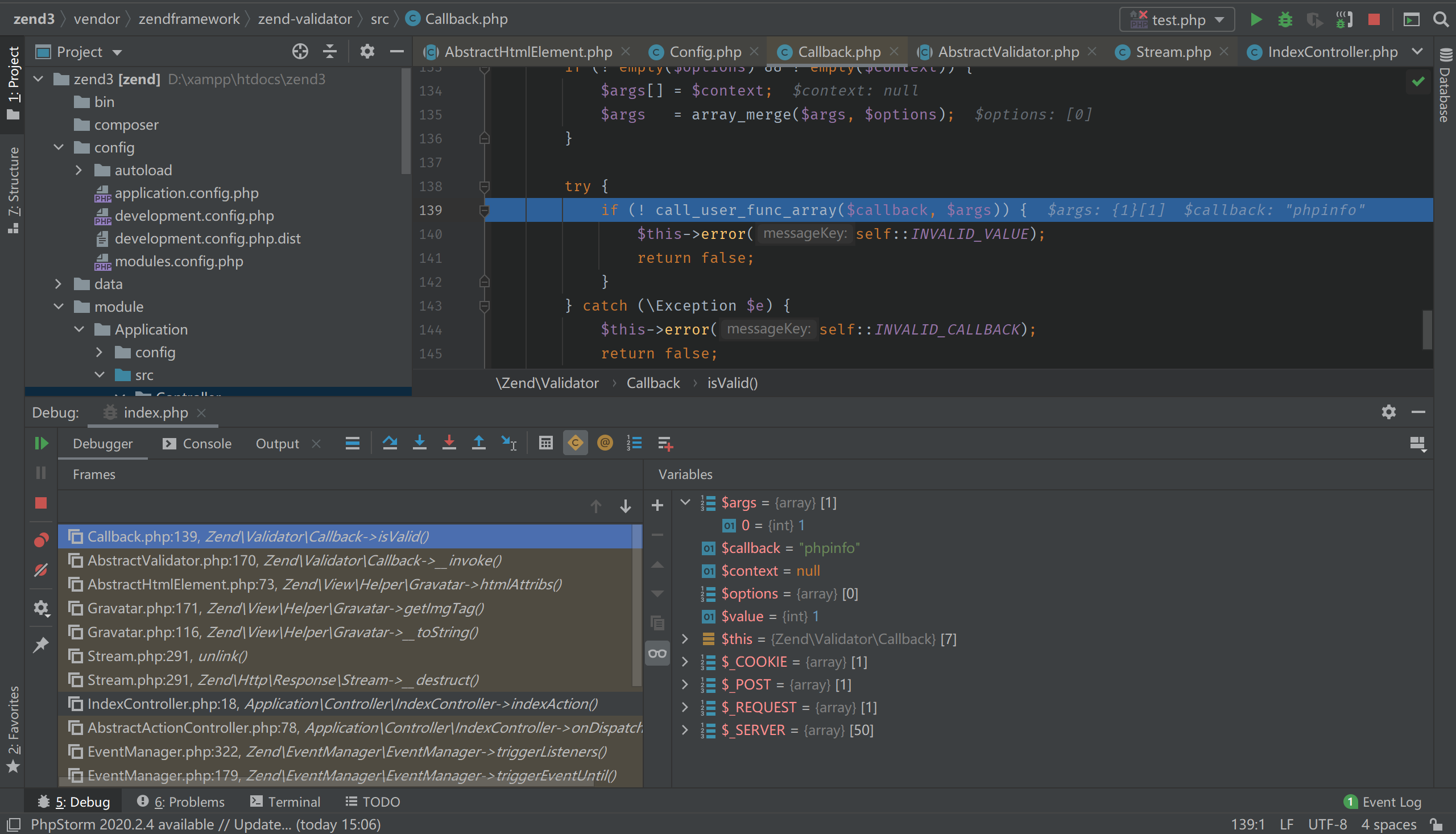Toggle the PHP class filter button
Screen dimensions: 1456x834
[x=576, y=443]
